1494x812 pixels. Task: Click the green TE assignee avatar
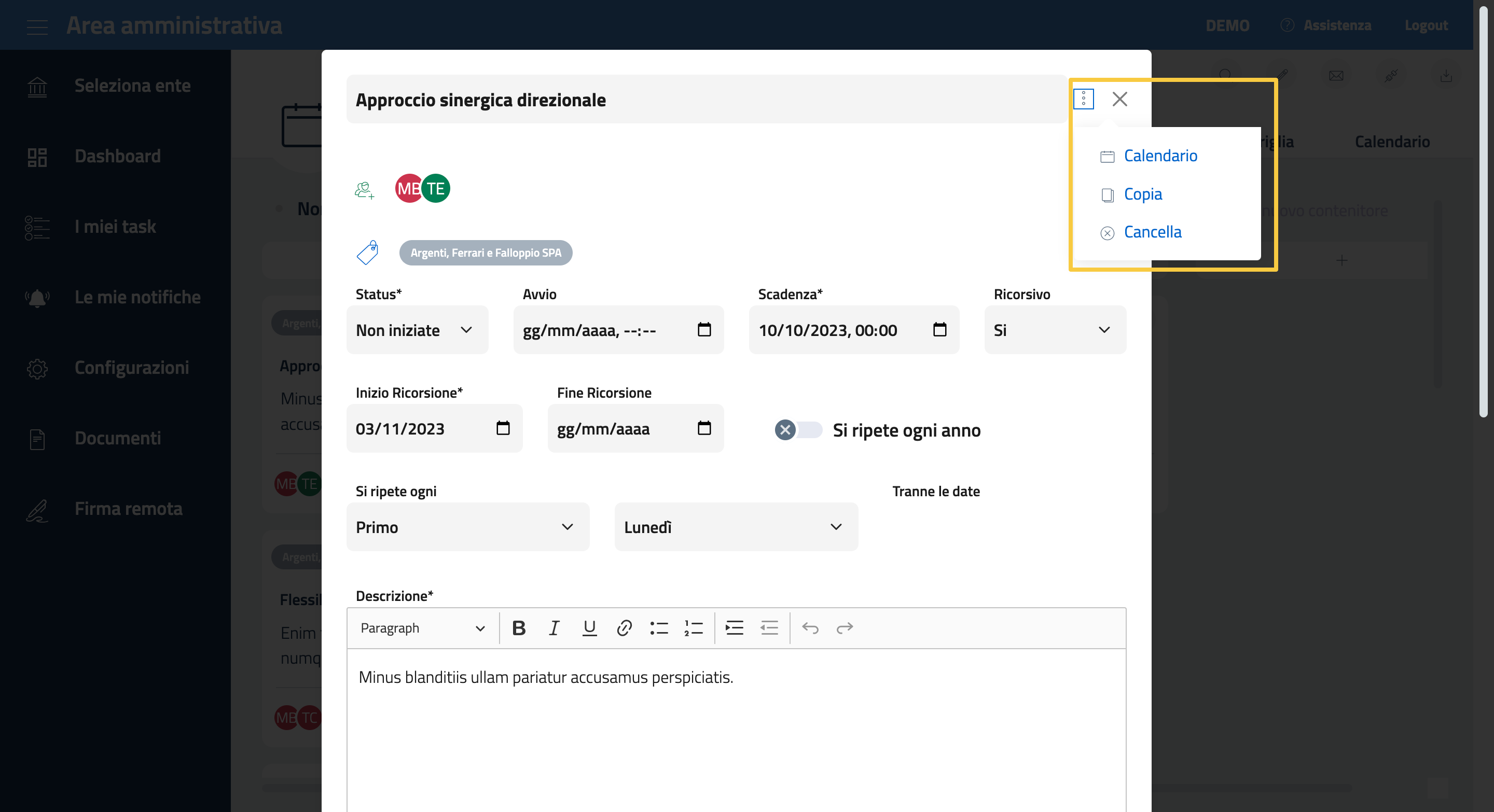point(436,188)
